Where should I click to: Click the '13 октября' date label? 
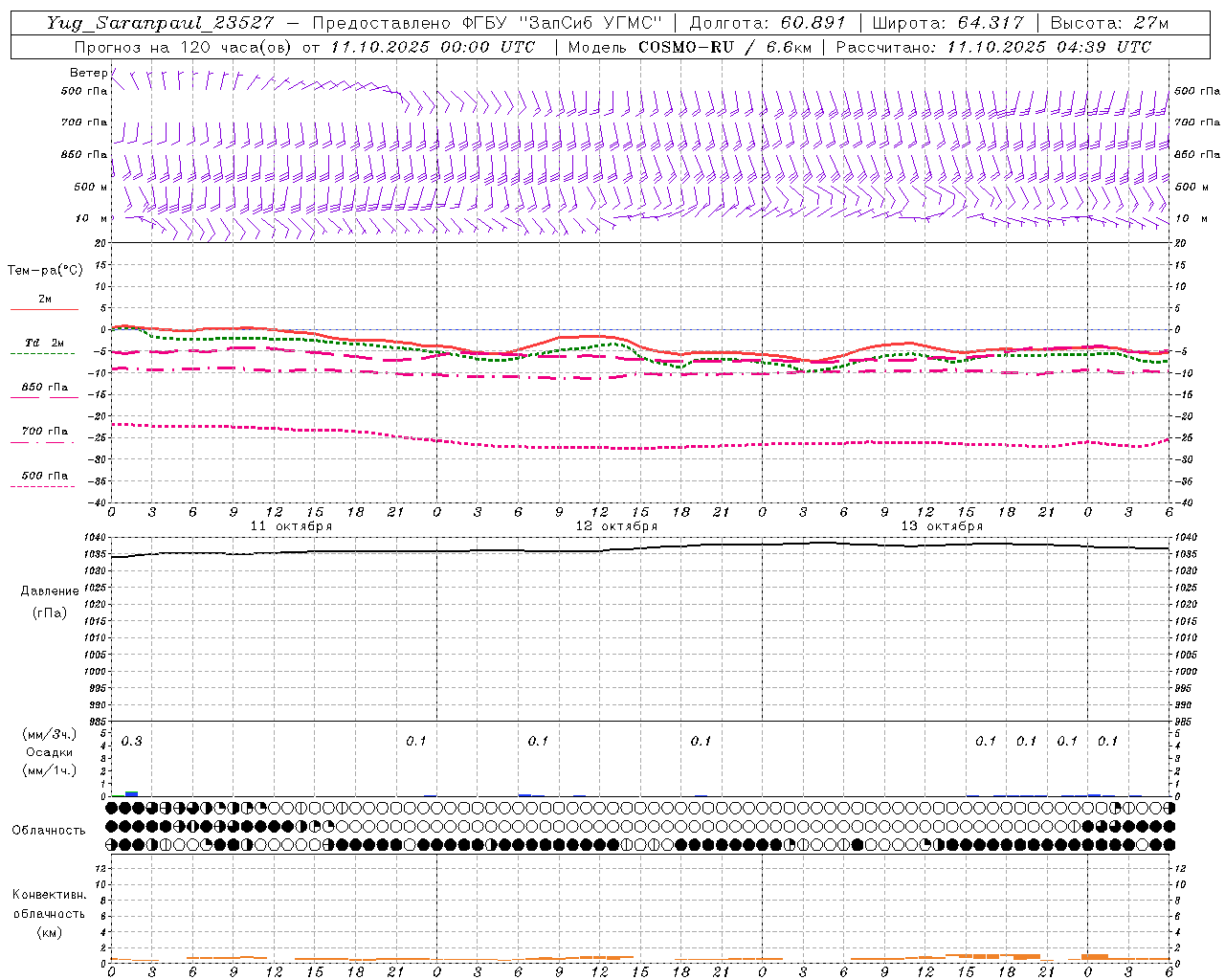coord(942,526)
